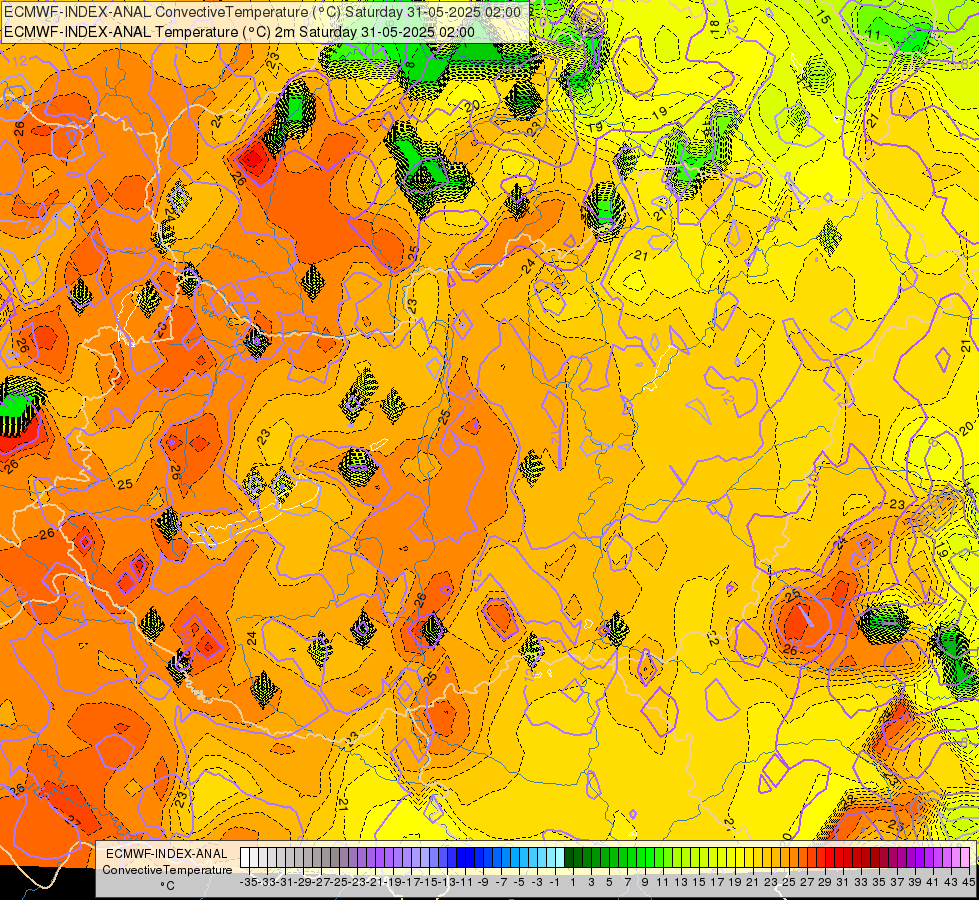This screenshot has height=900, width=979.
Task: Choose the red swatch right of tick 29
Action: (x=830, y=857)
